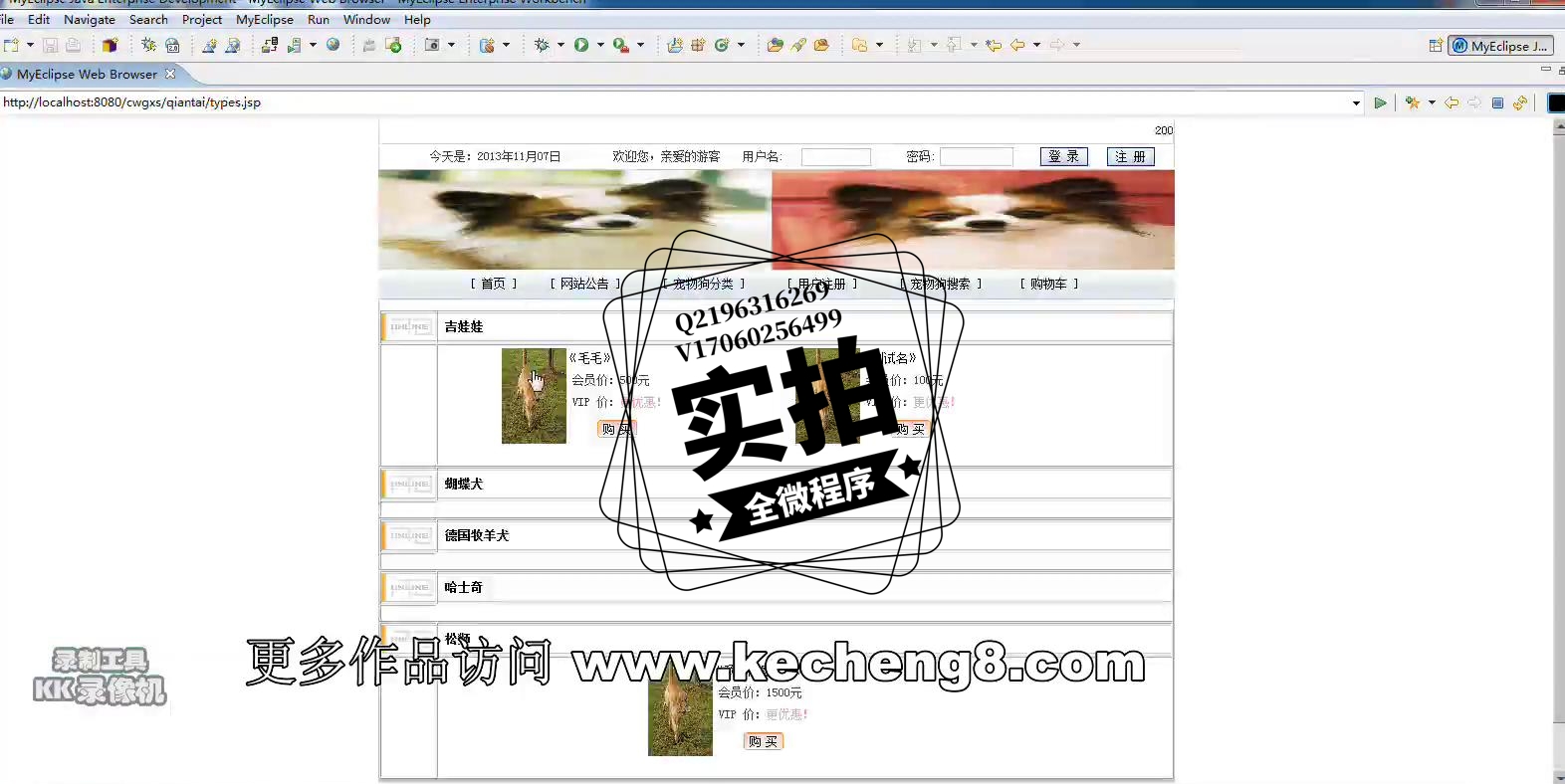Click the Back navigation yellow arrow in main toolbar

[1017, 45]
